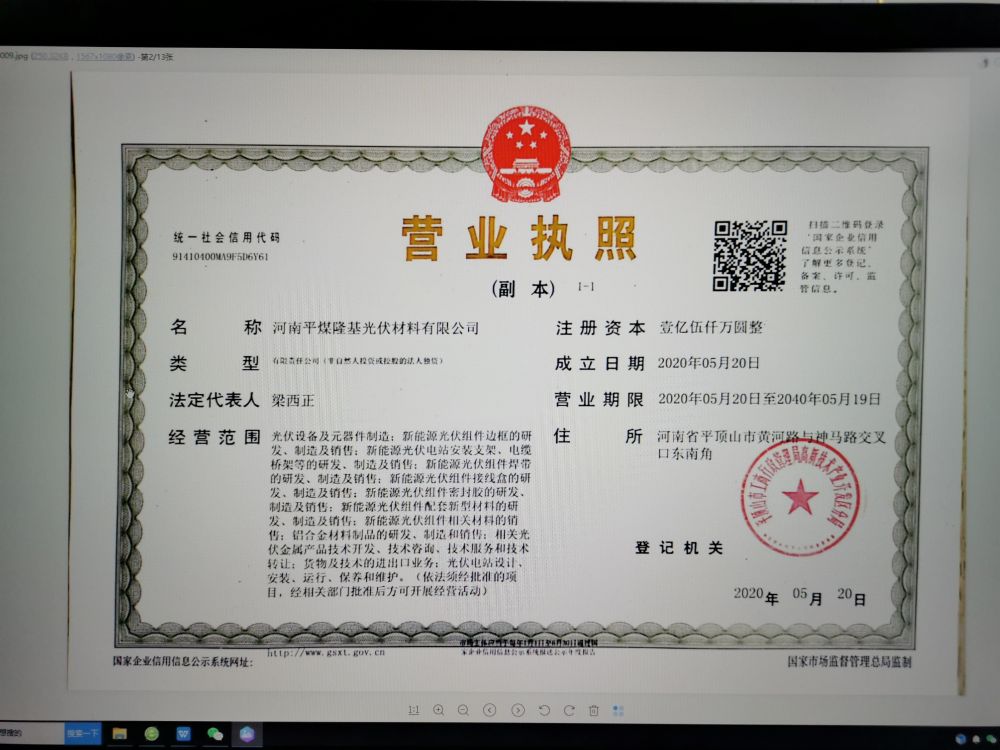The height and width of the screenshot is (750, 1000).
Task: Click the URL http://www.gsxt.gov.cn
Action: tap(326, 652)
